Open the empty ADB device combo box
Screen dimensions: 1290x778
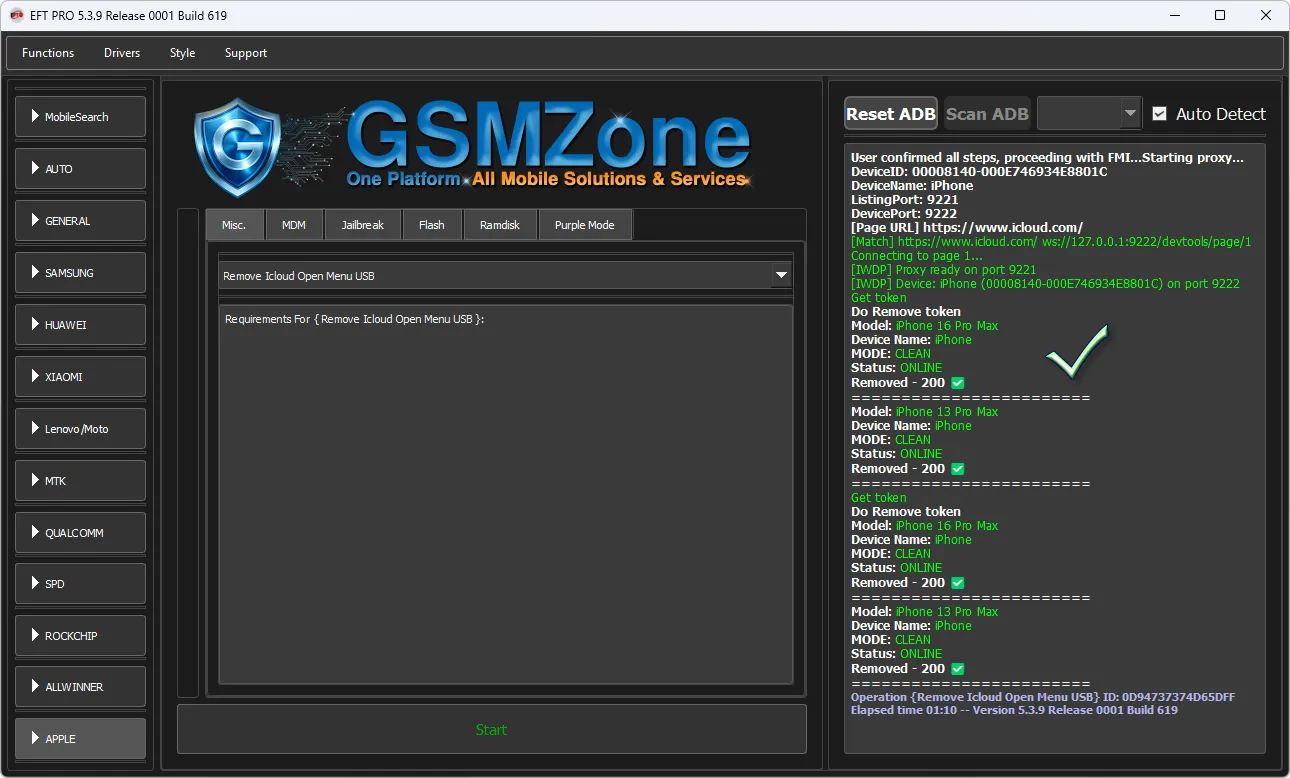[x=1089, y=114]
